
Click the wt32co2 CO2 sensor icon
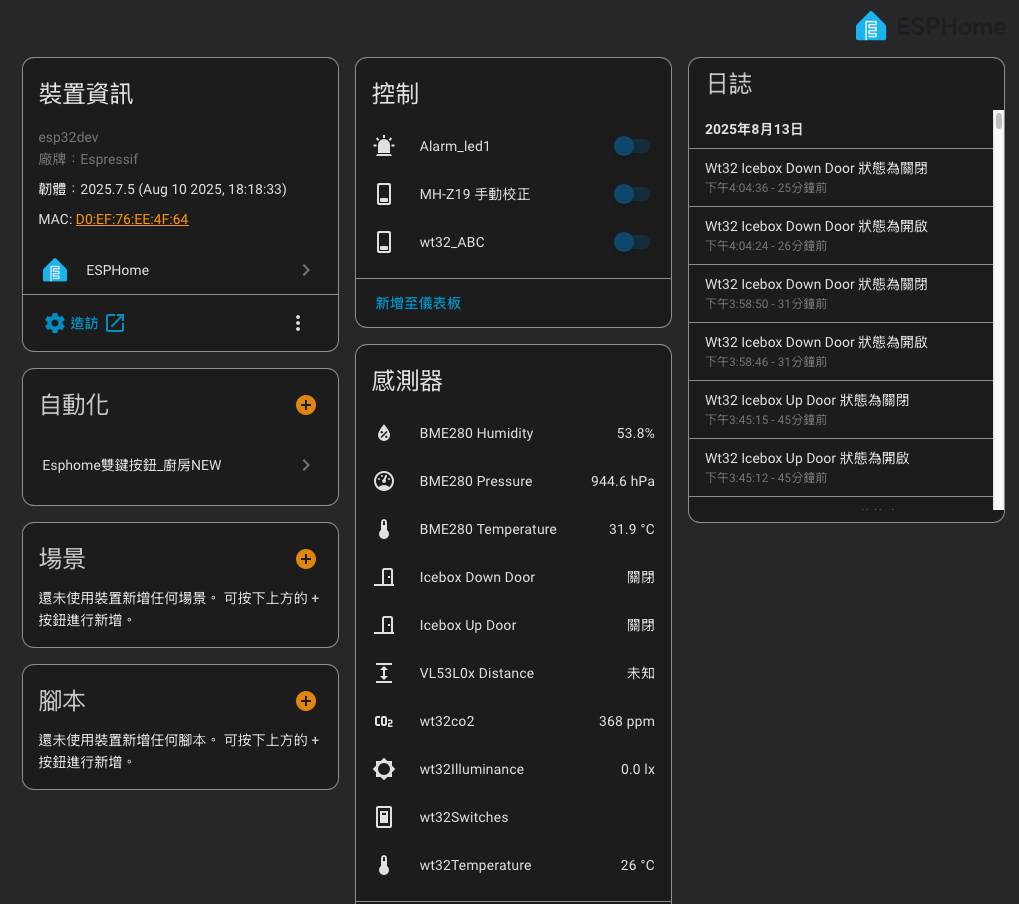[x=384, y=721]
